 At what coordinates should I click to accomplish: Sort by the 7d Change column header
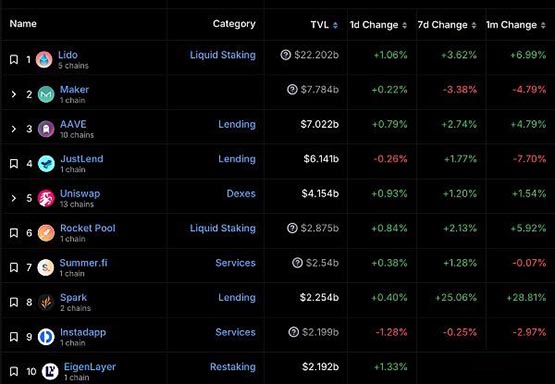click(447, 25)
